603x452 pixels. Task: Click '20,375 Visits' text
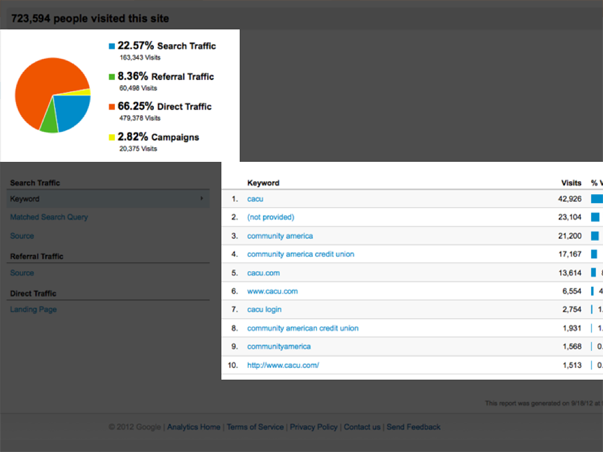(x=138, y=148)
